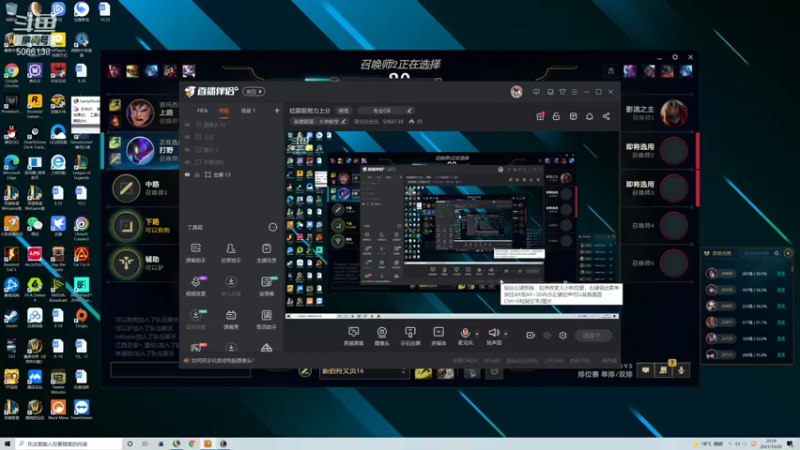
Task: Add a 手机投屏 phone cast source
Action: pos(410,336)
